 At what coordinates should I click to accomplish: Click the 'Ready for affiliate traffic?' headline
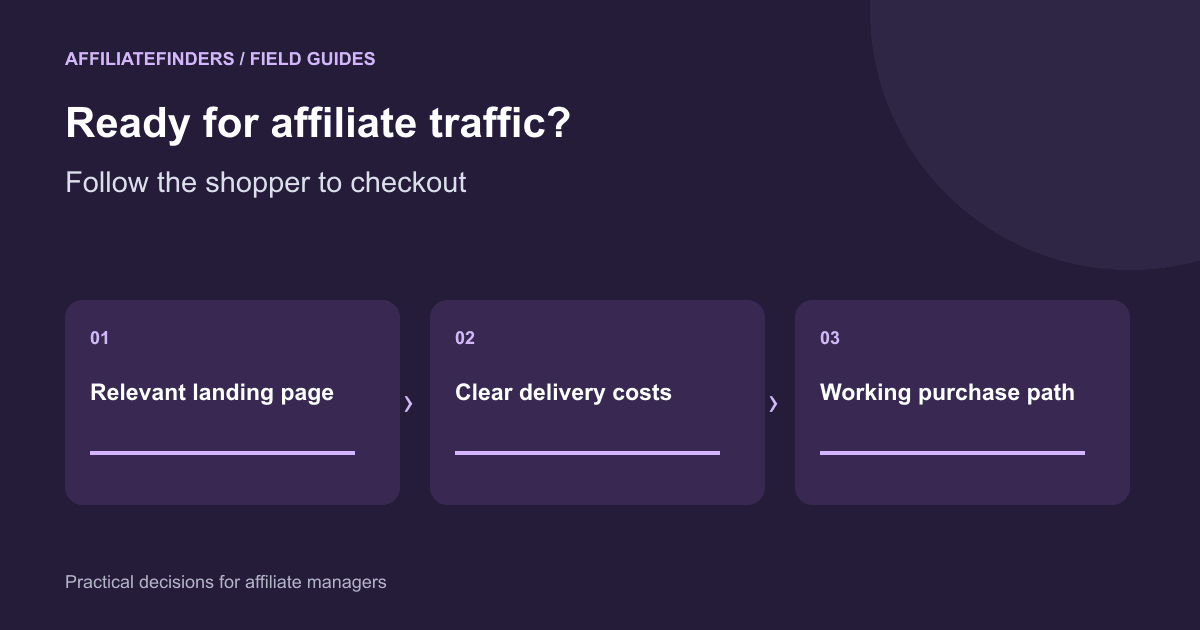(x=317, y=124)
